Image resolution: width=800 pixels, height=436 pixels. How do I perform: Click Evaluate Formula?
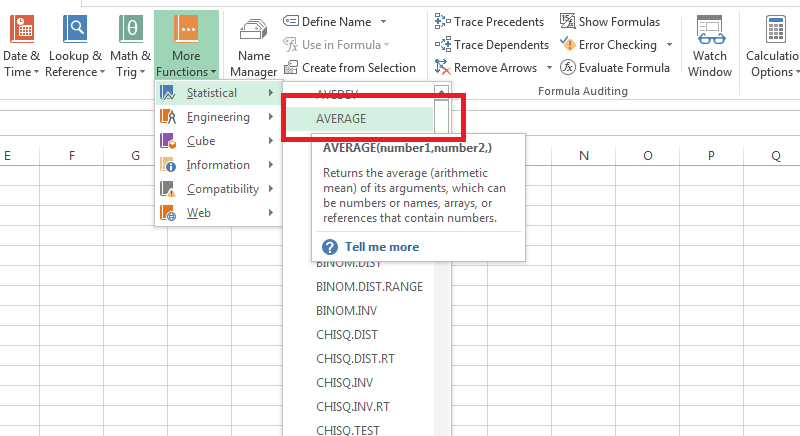[615, 68]
